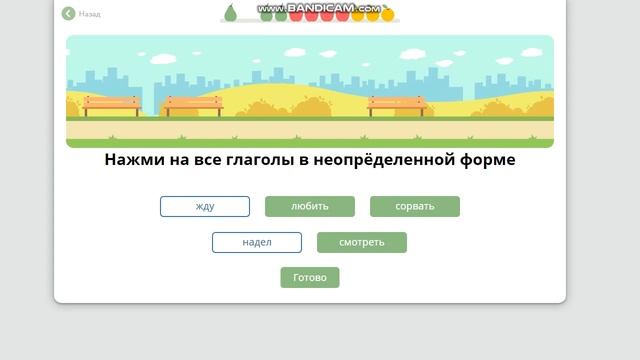Click the task instruction heading text
640x360 pixels.
point(310,160)
